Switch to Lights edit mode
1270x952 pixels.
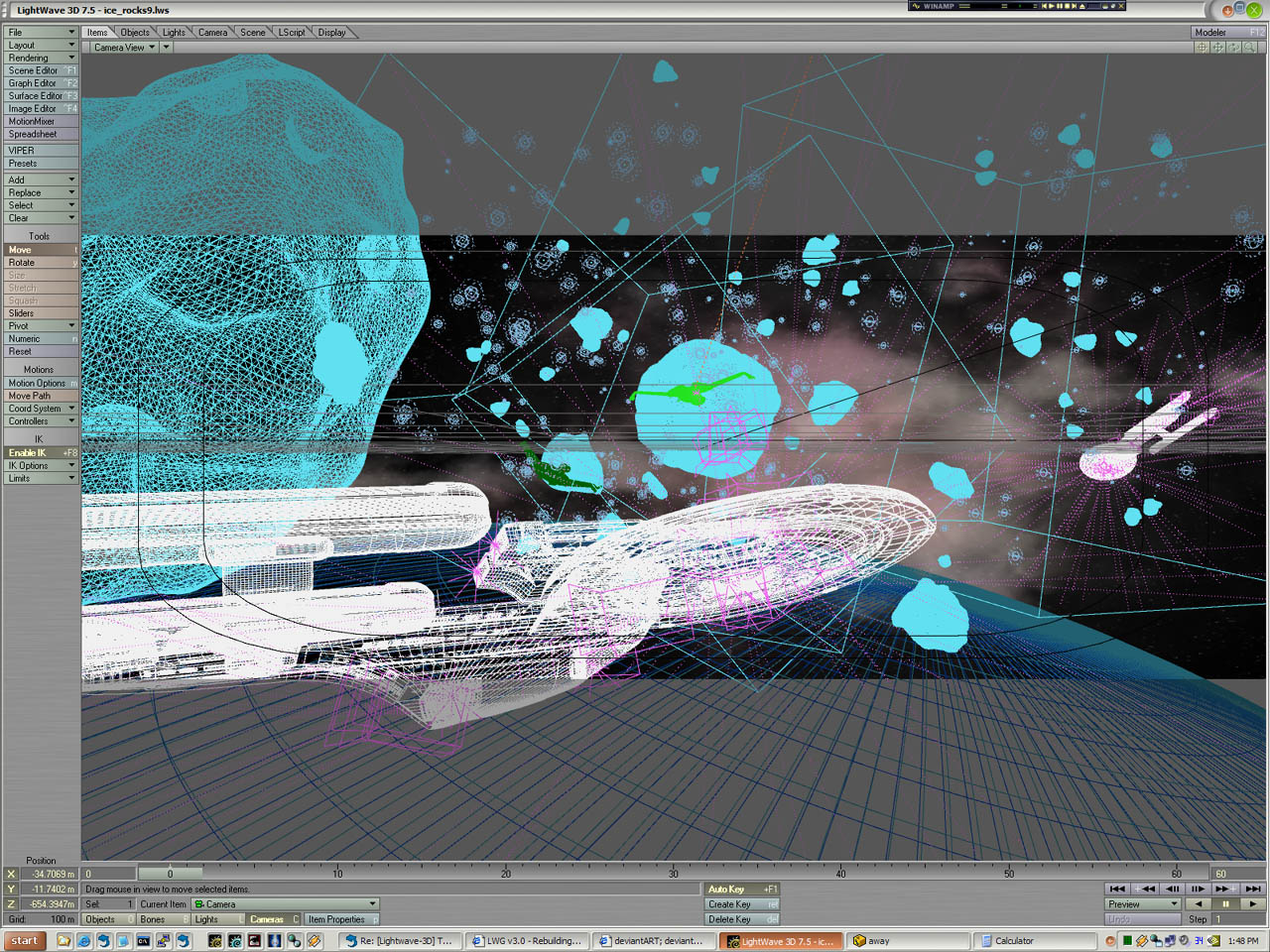[217, 919]
